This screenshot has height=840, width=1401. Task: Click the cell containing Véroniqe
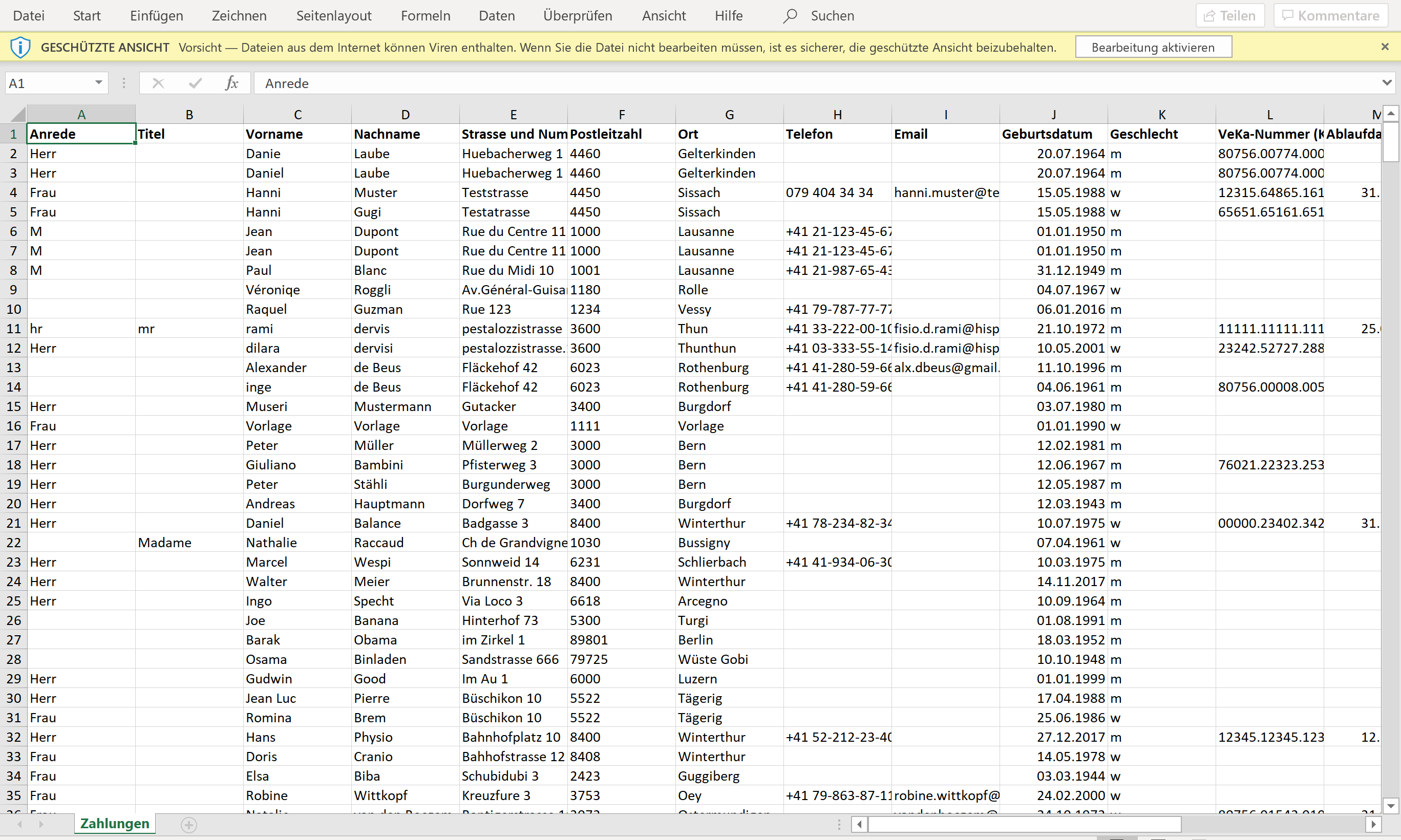[x=298, y=290]
